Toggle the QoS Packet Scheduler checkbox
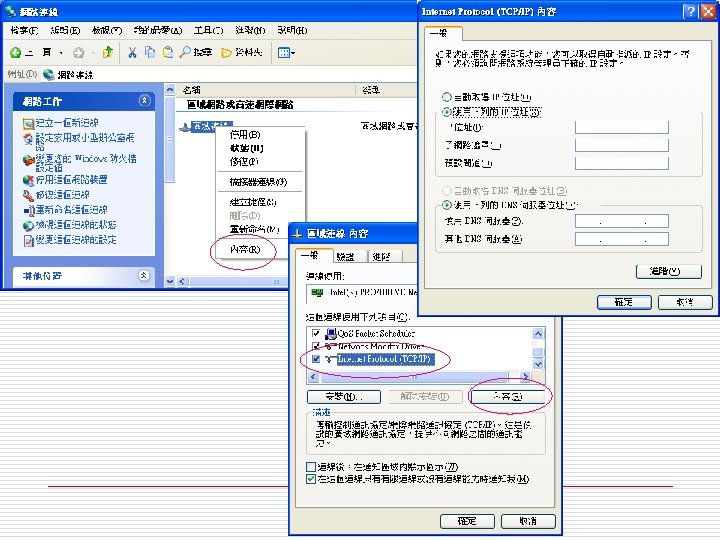720x540 pixels. click(316, 333)
